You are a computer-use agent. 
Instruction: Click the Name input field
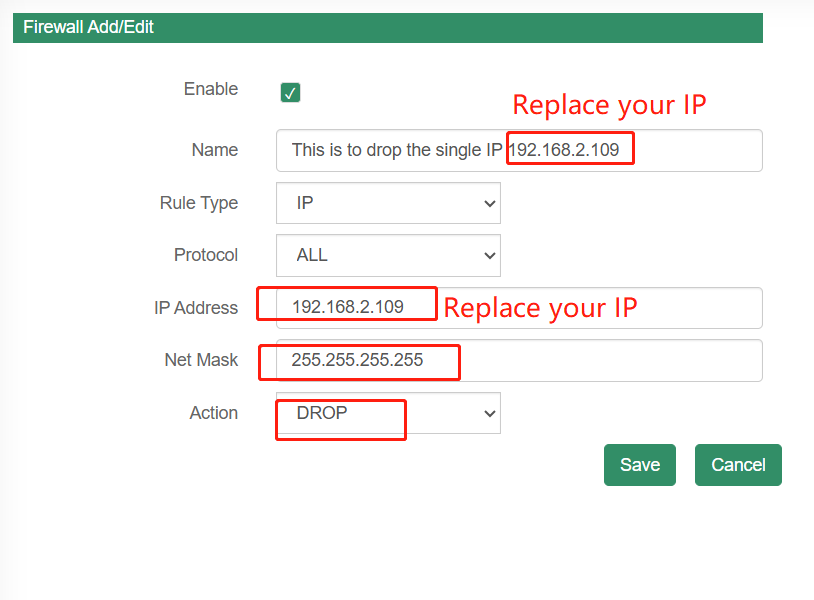tap(519, 151)
